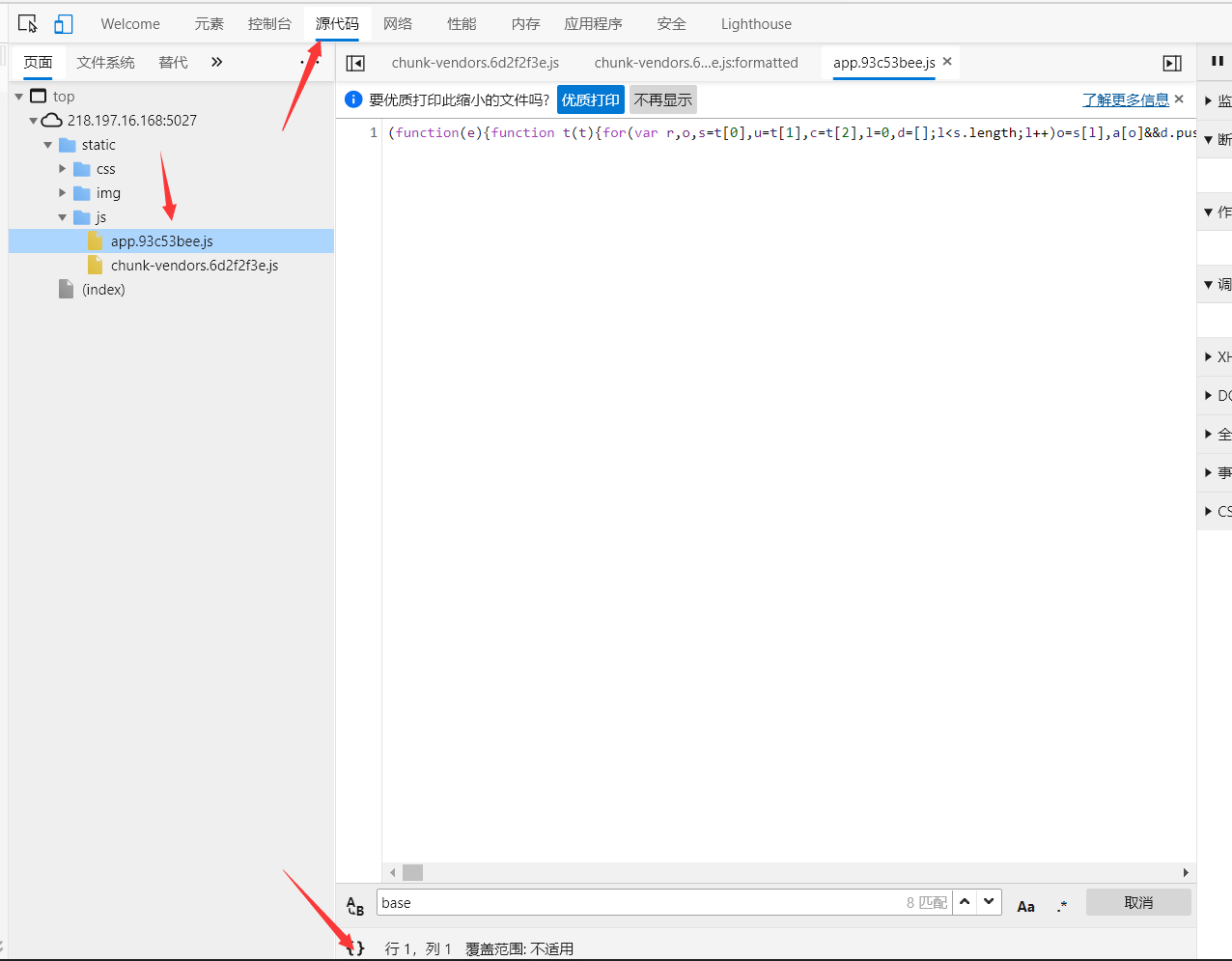Toggle match case Aa option
The image size is (1232, 961).
1025,906
